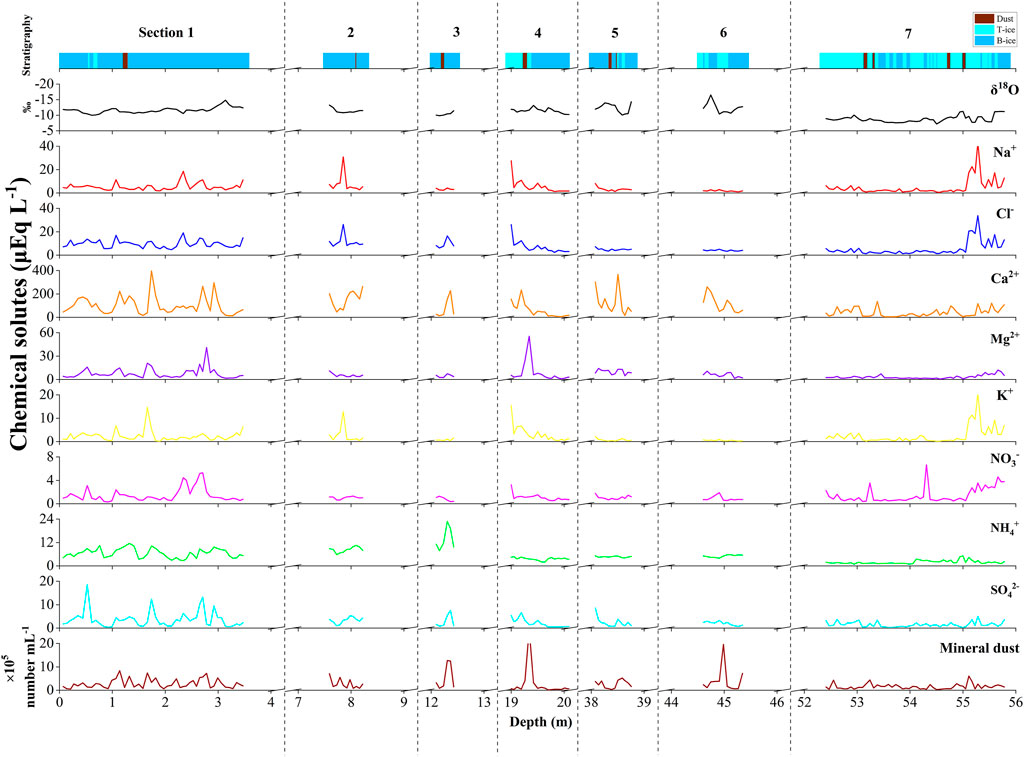Click the depth tick label '9'
Viewport: 1024px width, 757px height.
[x=404, y=702]
